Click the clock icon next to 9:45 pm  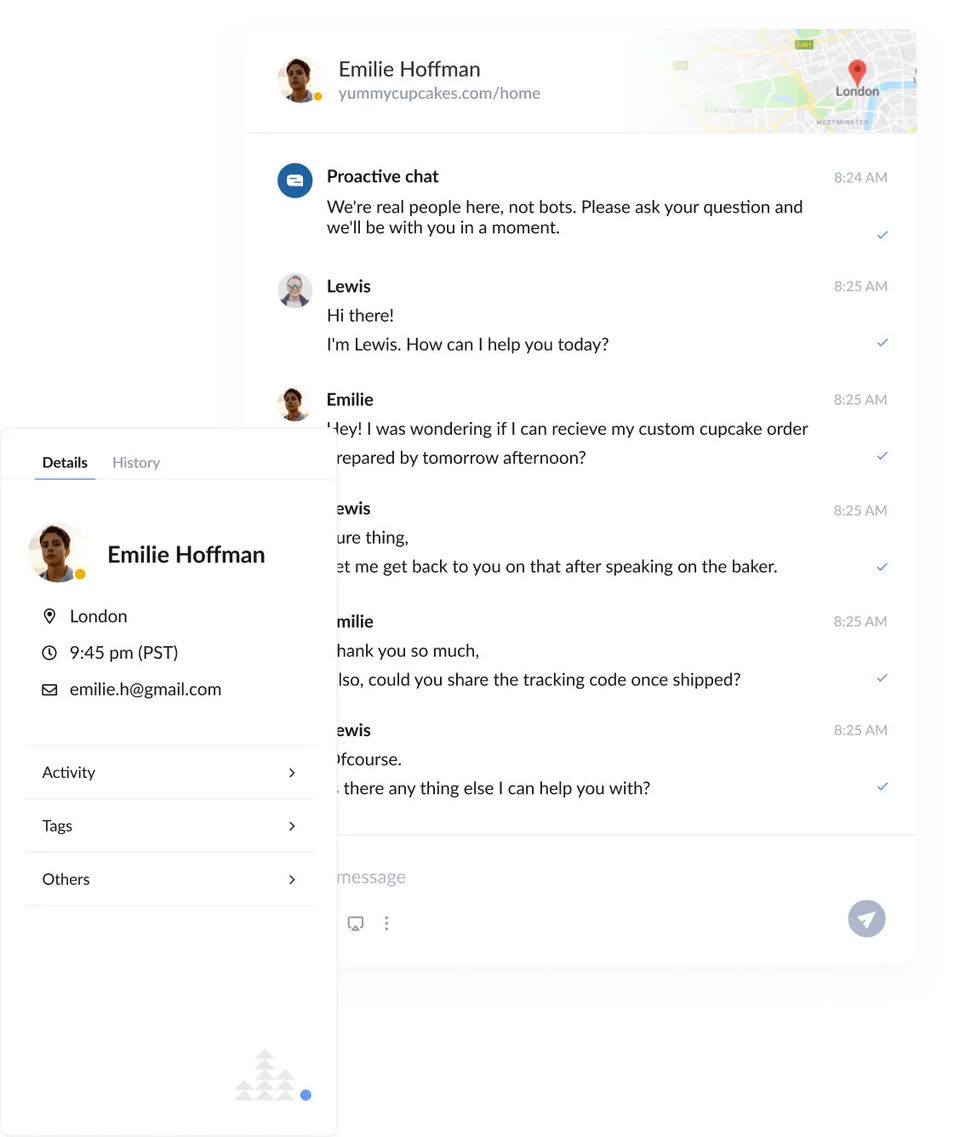49,653
